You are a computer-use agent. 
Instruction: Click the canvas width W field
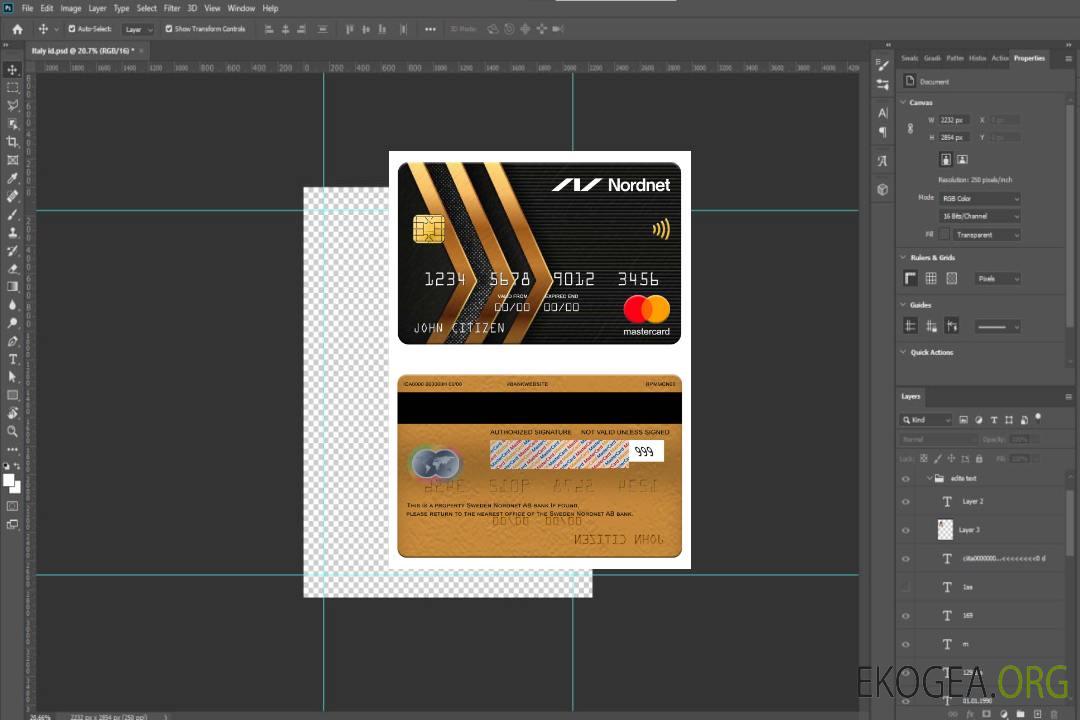tap(954, 120)
